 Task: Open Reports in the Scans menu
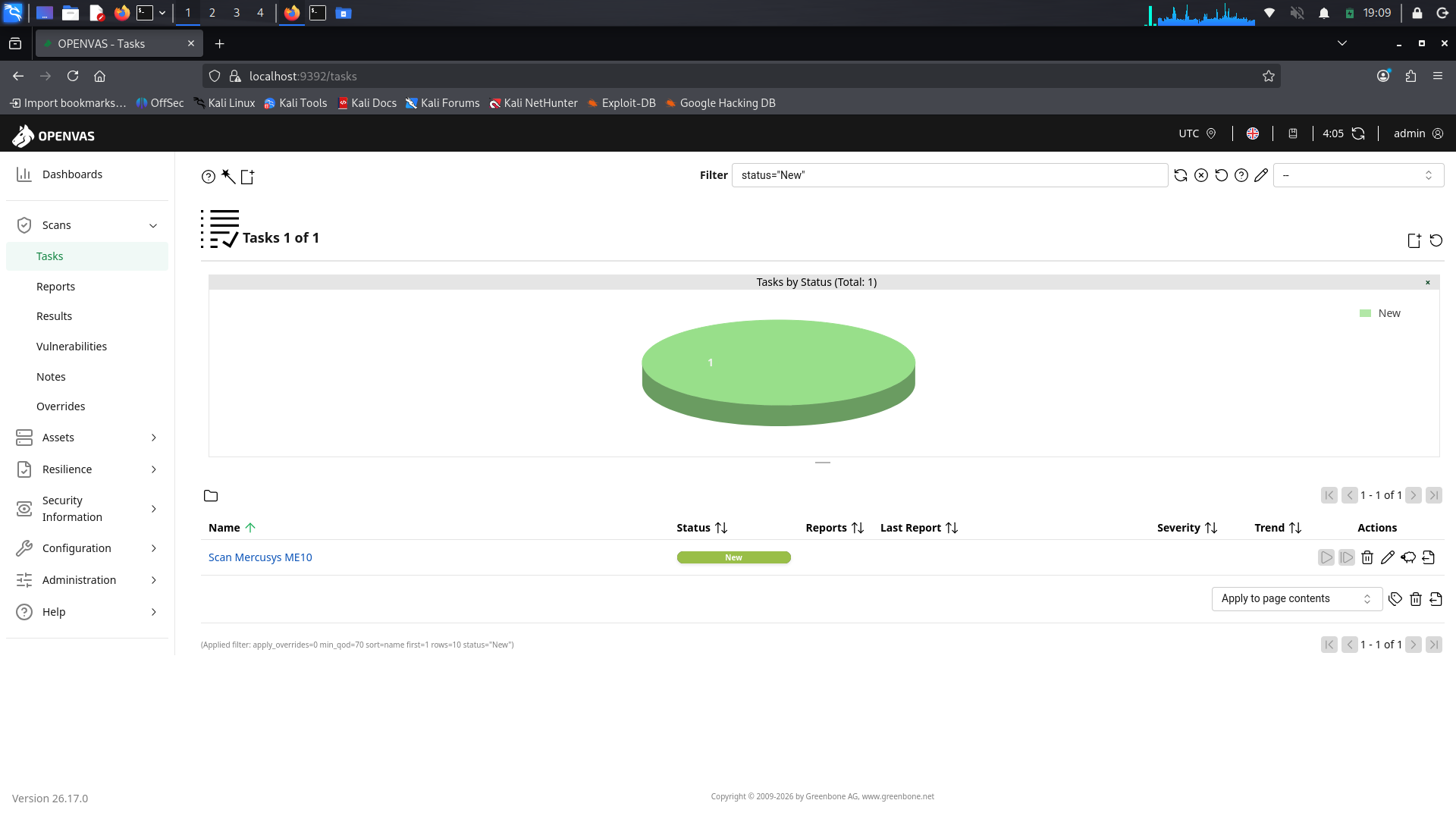click(x=55, y=287)
